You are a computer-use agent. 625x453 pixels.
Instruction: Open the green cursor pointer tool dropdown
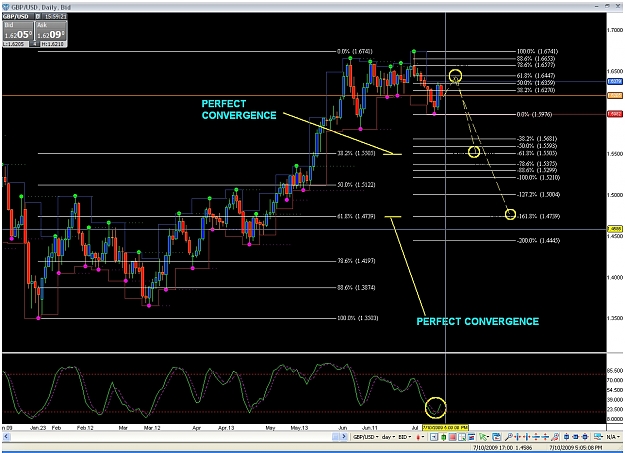(x=484, y=437)
